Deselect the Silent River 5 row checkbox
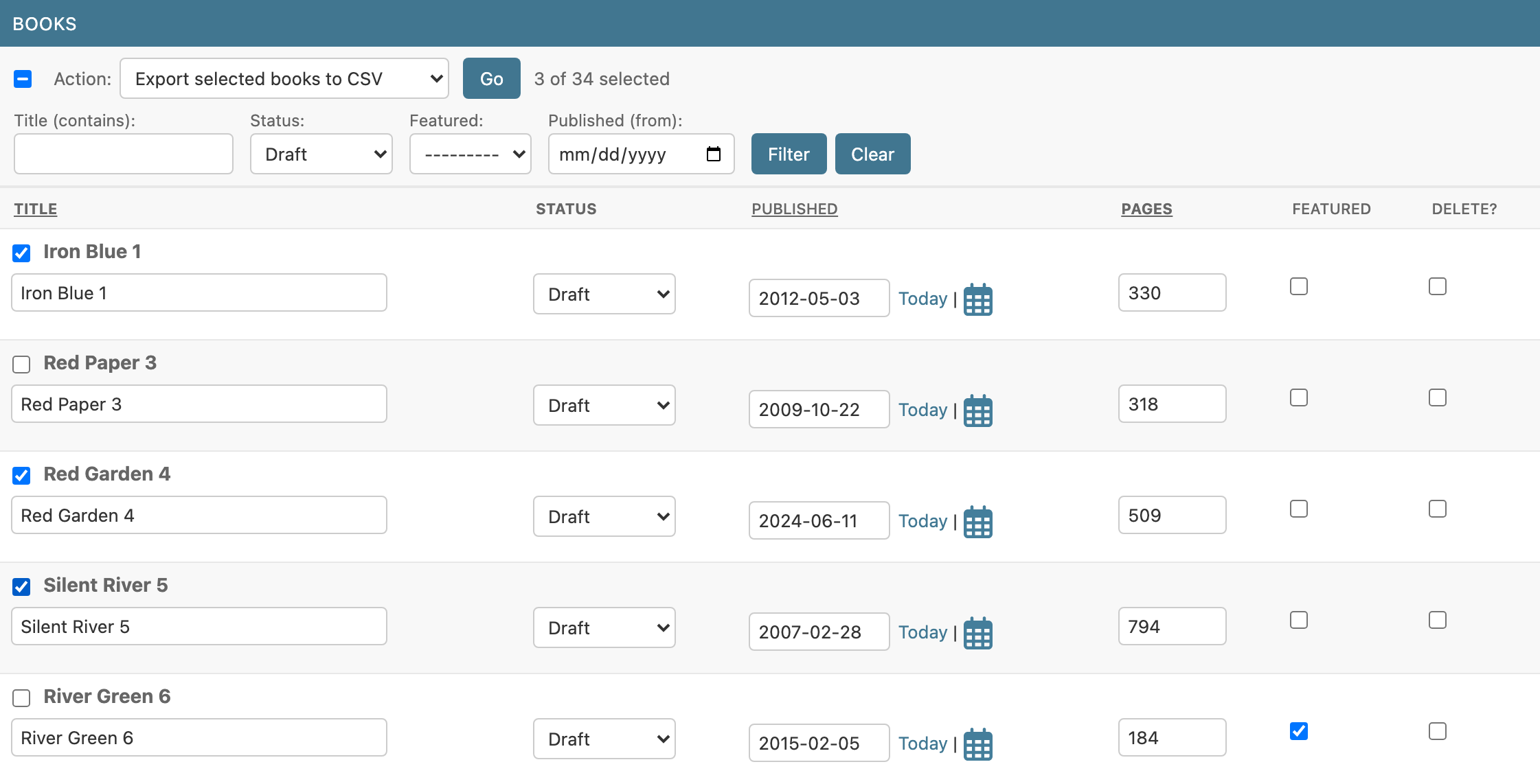The width and height of the screenshot is (1540, 784). click(x=21, y=586)
